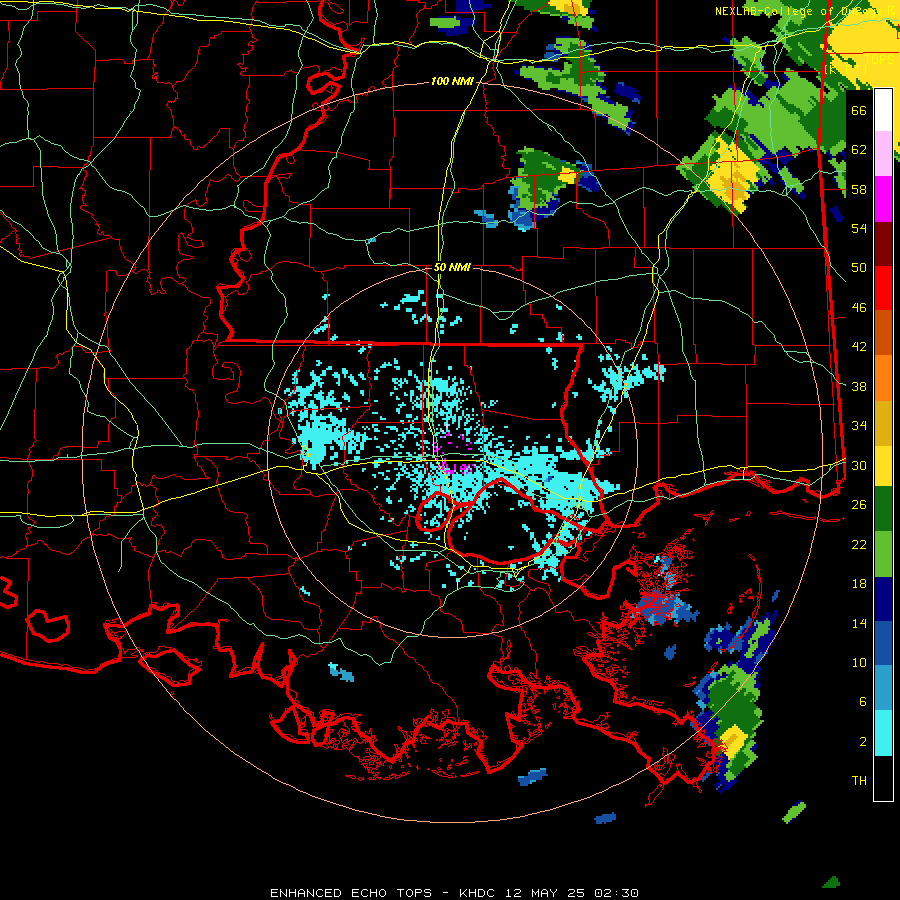This screenshot has width=900, height=900.
Task: Click the legend value "54"
Action: pyautogui.click(x=859, y=228)
